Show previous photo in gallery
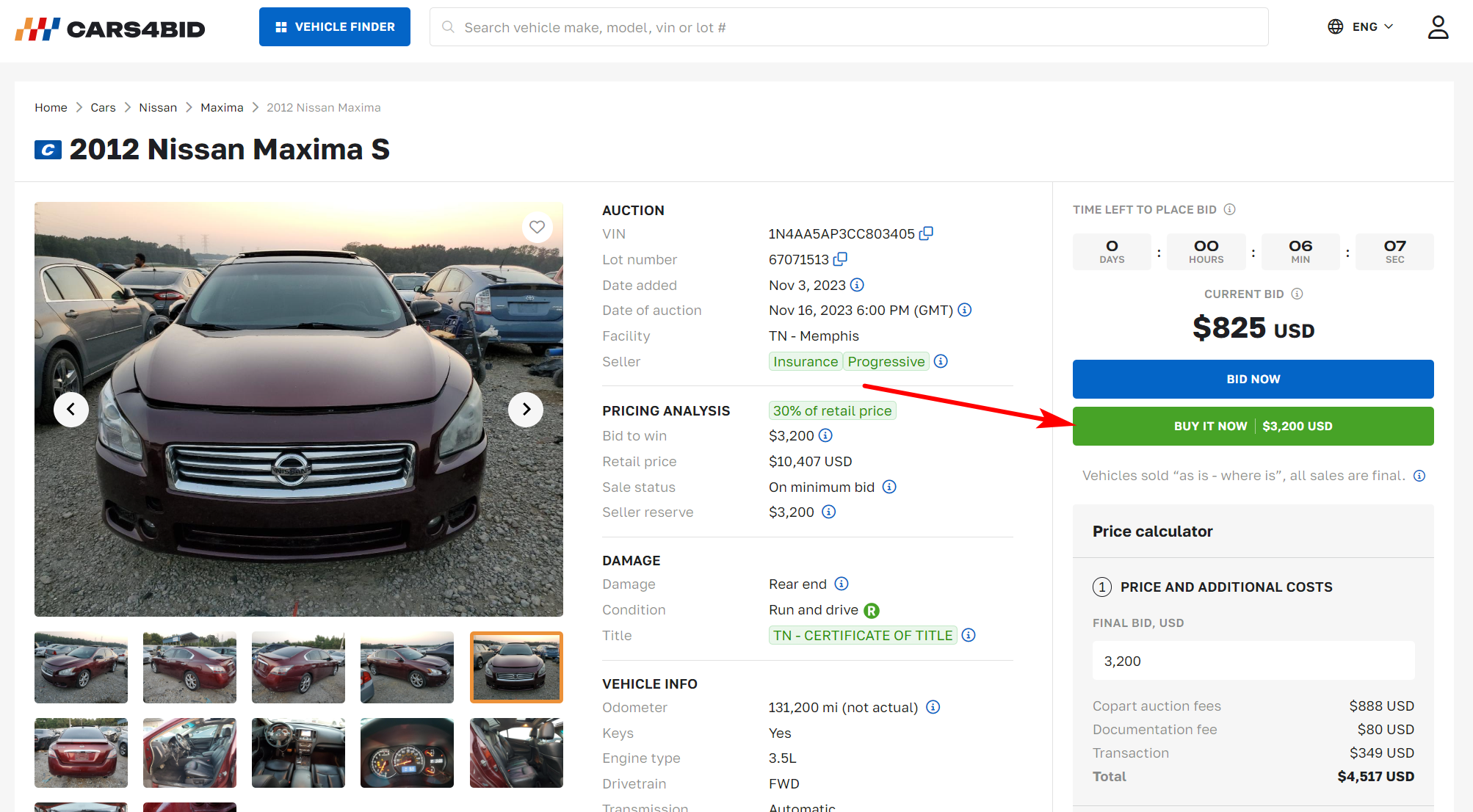 tap(71, 409)
